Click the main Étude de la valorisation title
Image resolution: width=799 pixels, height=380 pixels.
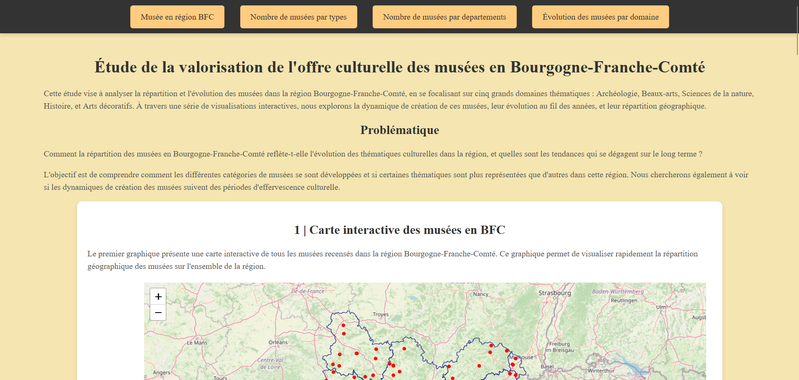pos(400,67)
